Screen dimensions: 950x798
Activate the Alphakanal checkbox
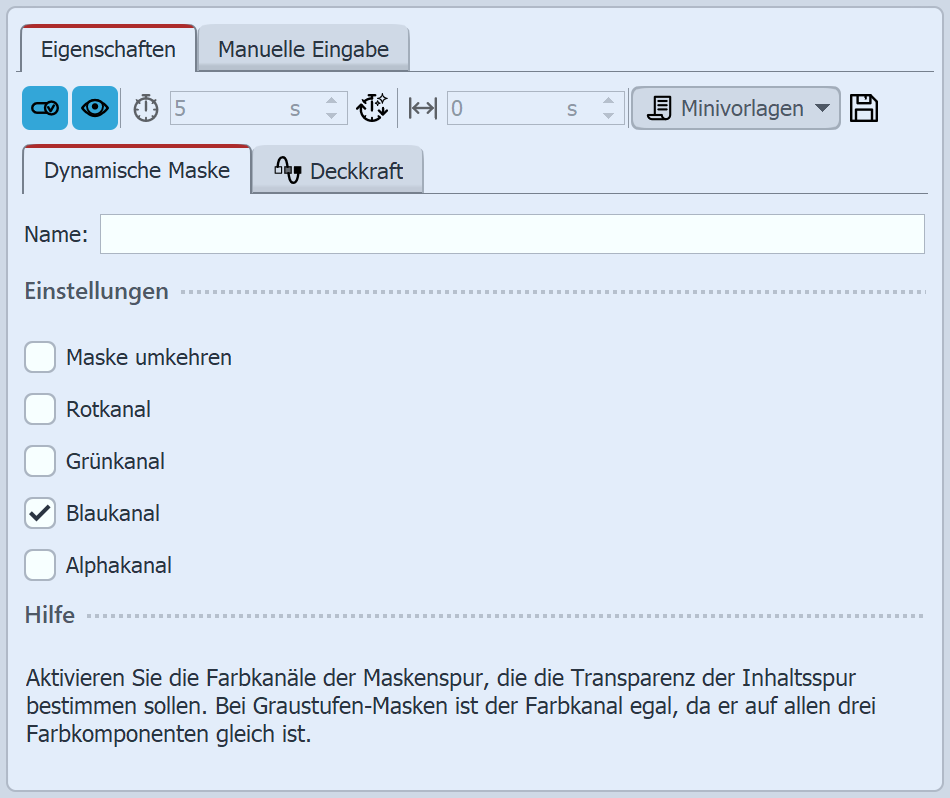coord(40,565)
